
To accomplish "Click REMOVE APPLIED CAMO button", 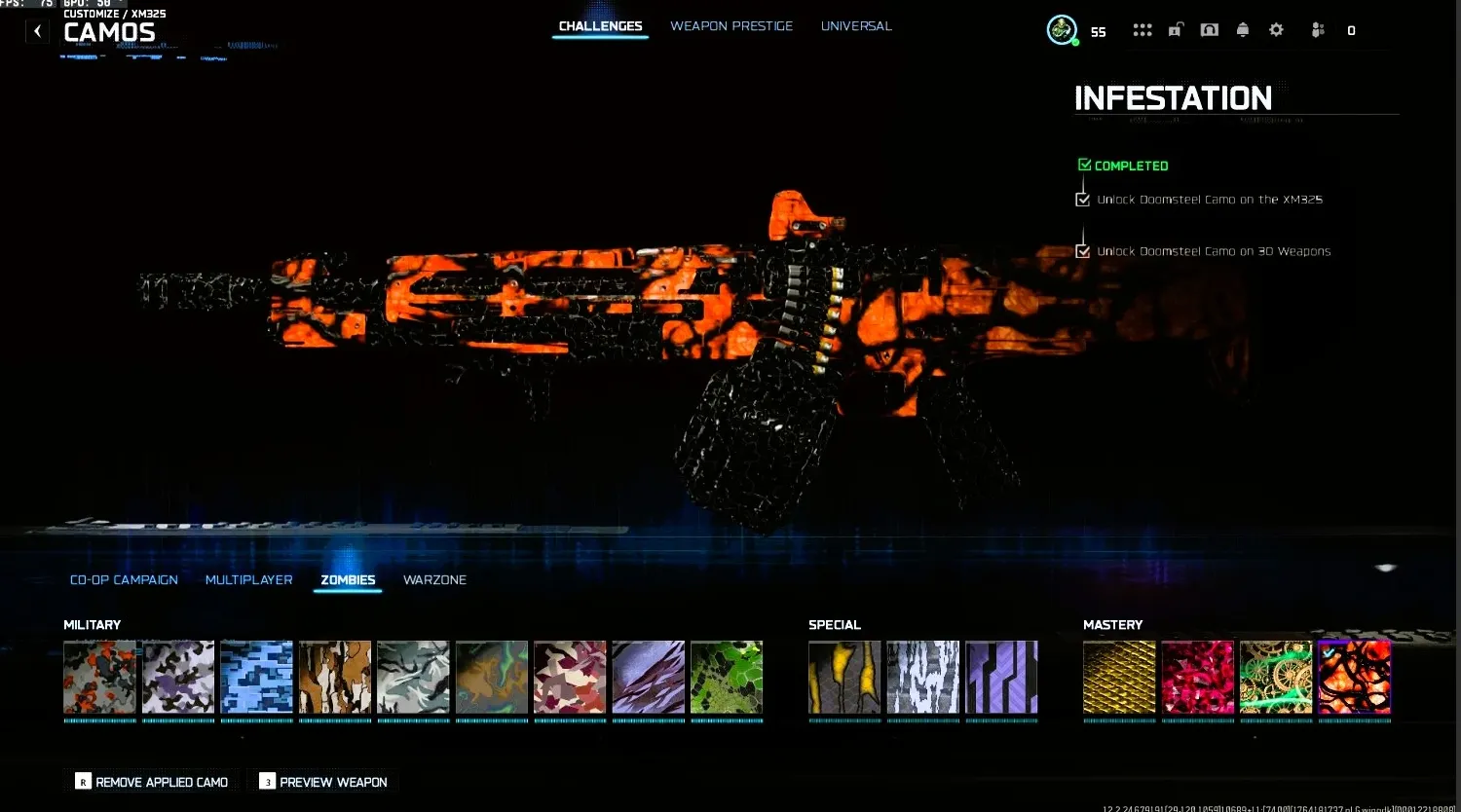I will pyautogui.click(x=151, y=781).
